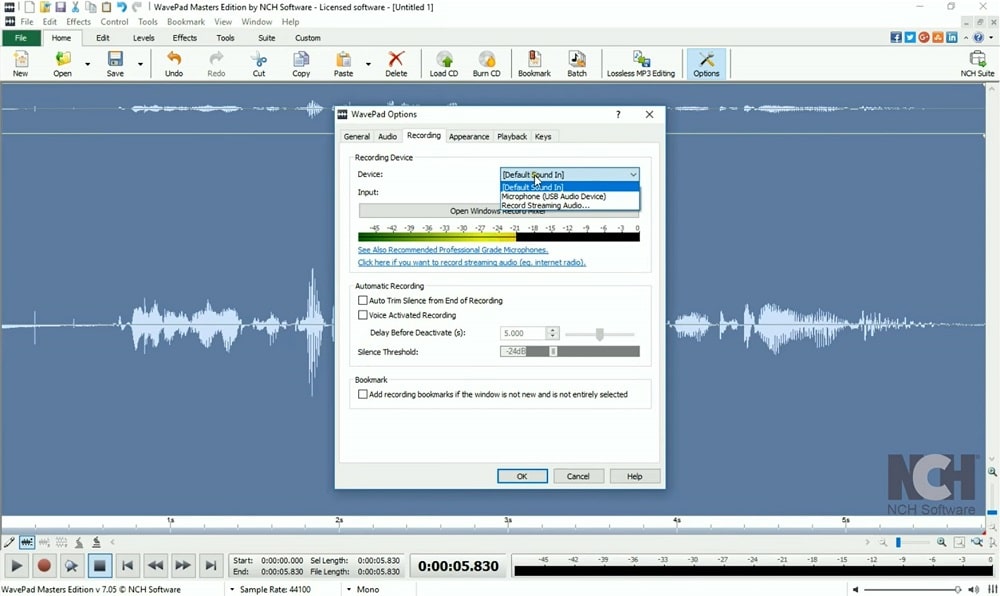1000x596 pixels.
Task: Click Help button in WavePad Options
Action: [635, 476]
